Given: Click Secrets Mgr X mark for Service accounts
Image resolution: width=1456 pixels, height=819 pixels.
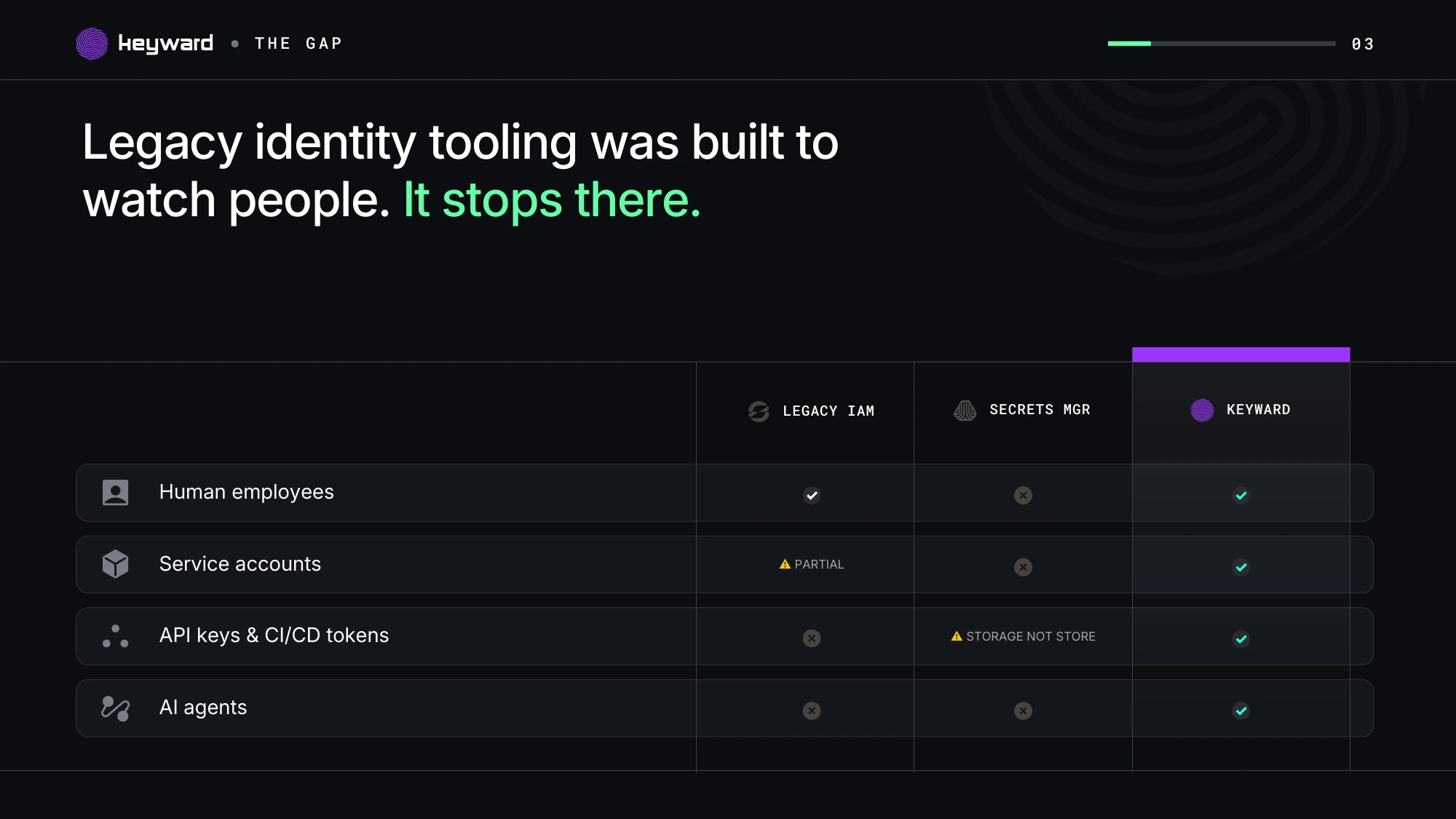Looking at the screenshot, I should [1023, 566].
